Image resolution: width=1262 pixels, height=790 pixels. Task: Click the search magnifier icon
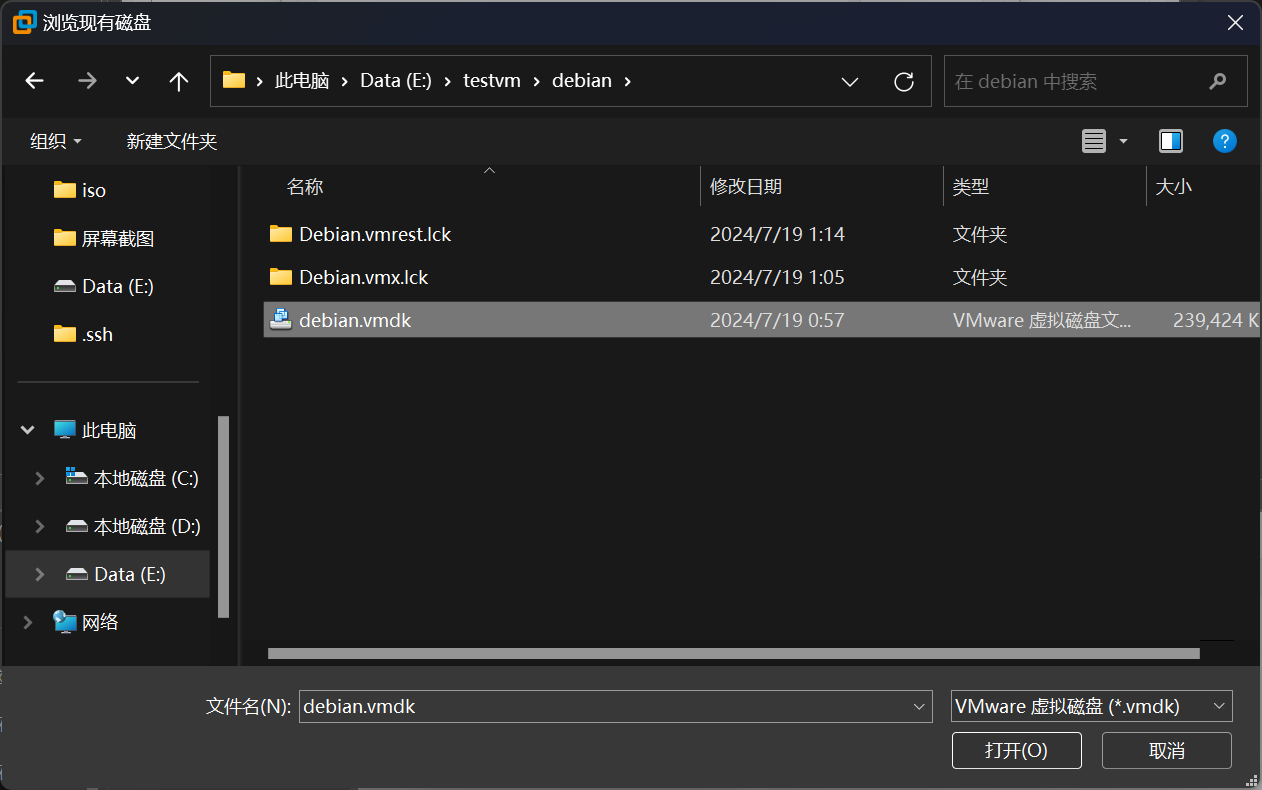1217,81
